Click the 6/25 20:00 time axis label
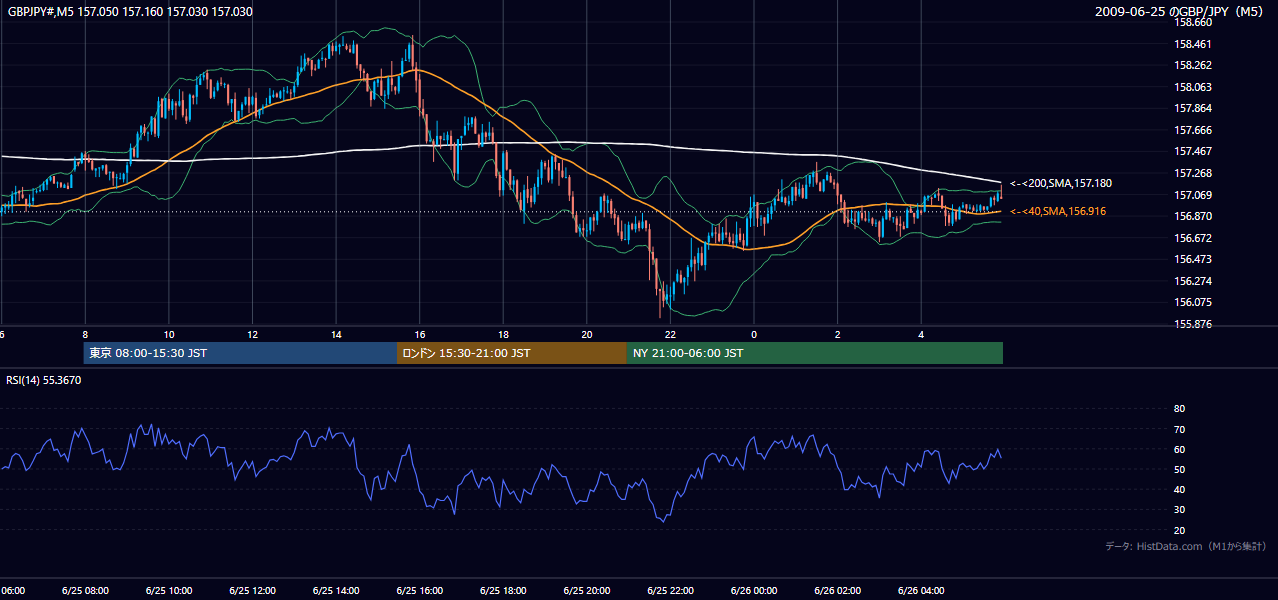Screen dimensions: 1278x600 pos(587,590)
